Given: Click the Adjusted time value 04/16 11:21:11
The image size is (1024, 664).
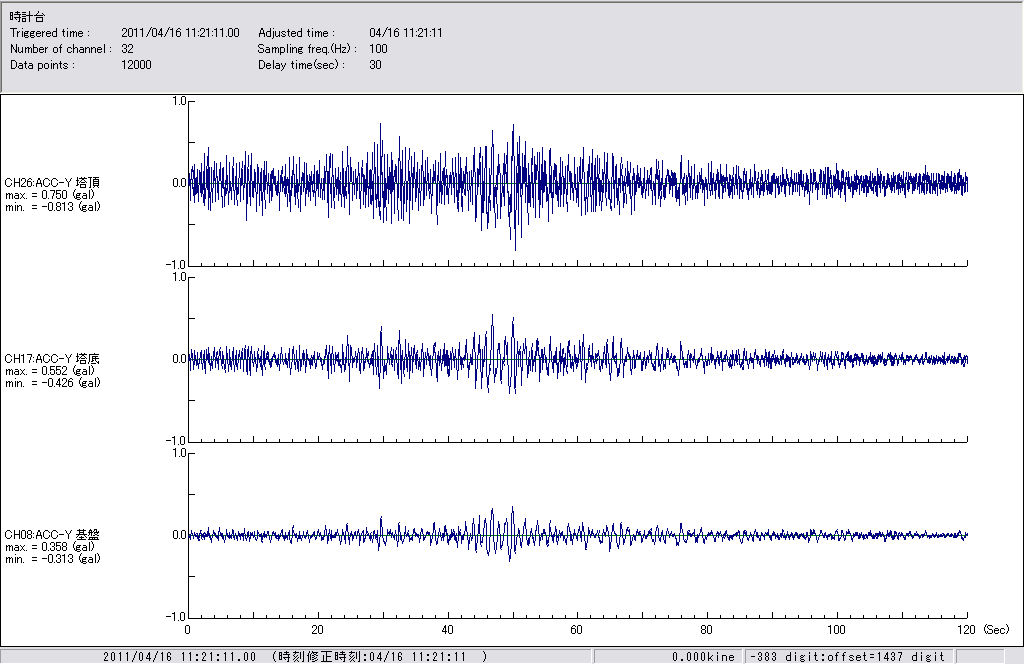Looking at the screenshot, I should [405, 33].
